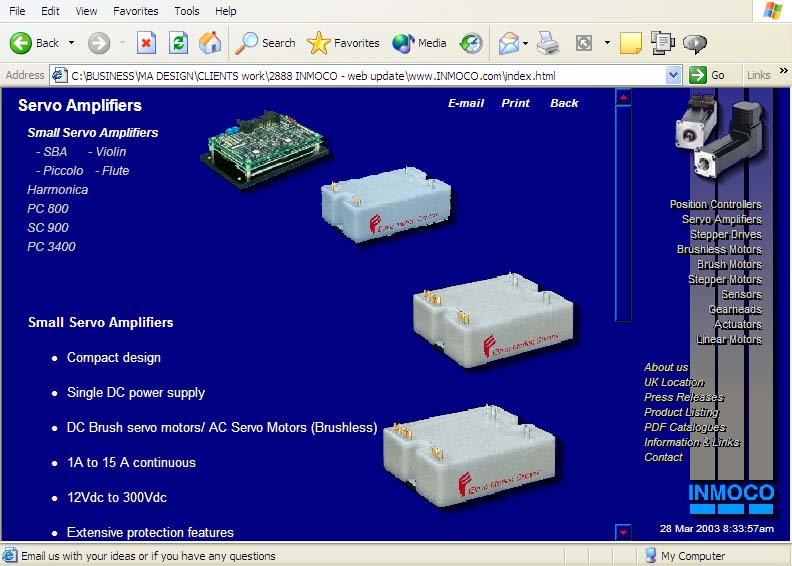Open the PDF Catalogues page
Viewport: 792px width, 566px height.
click(685, 428)
